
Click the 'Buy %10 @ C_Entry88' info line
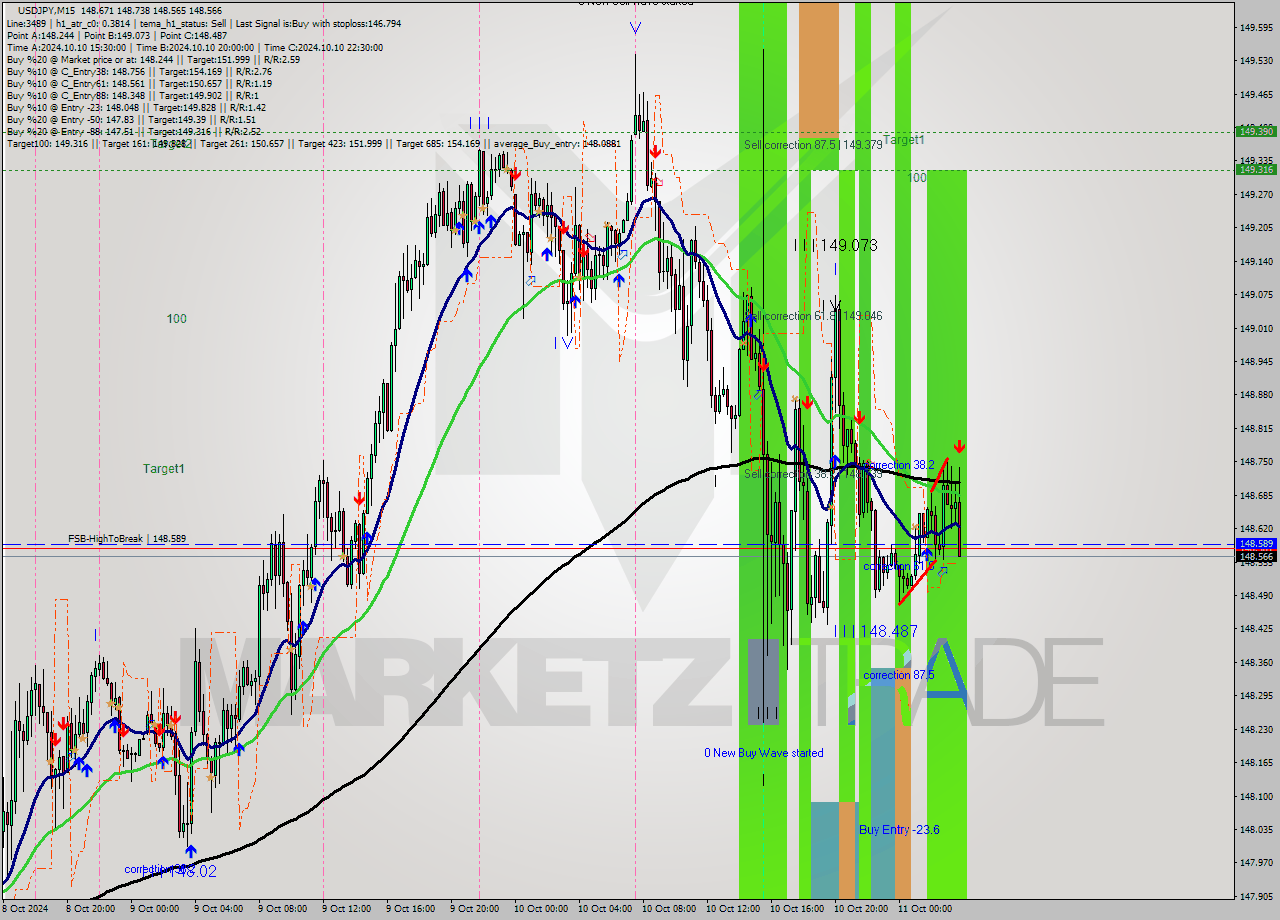tap(131, 95)
